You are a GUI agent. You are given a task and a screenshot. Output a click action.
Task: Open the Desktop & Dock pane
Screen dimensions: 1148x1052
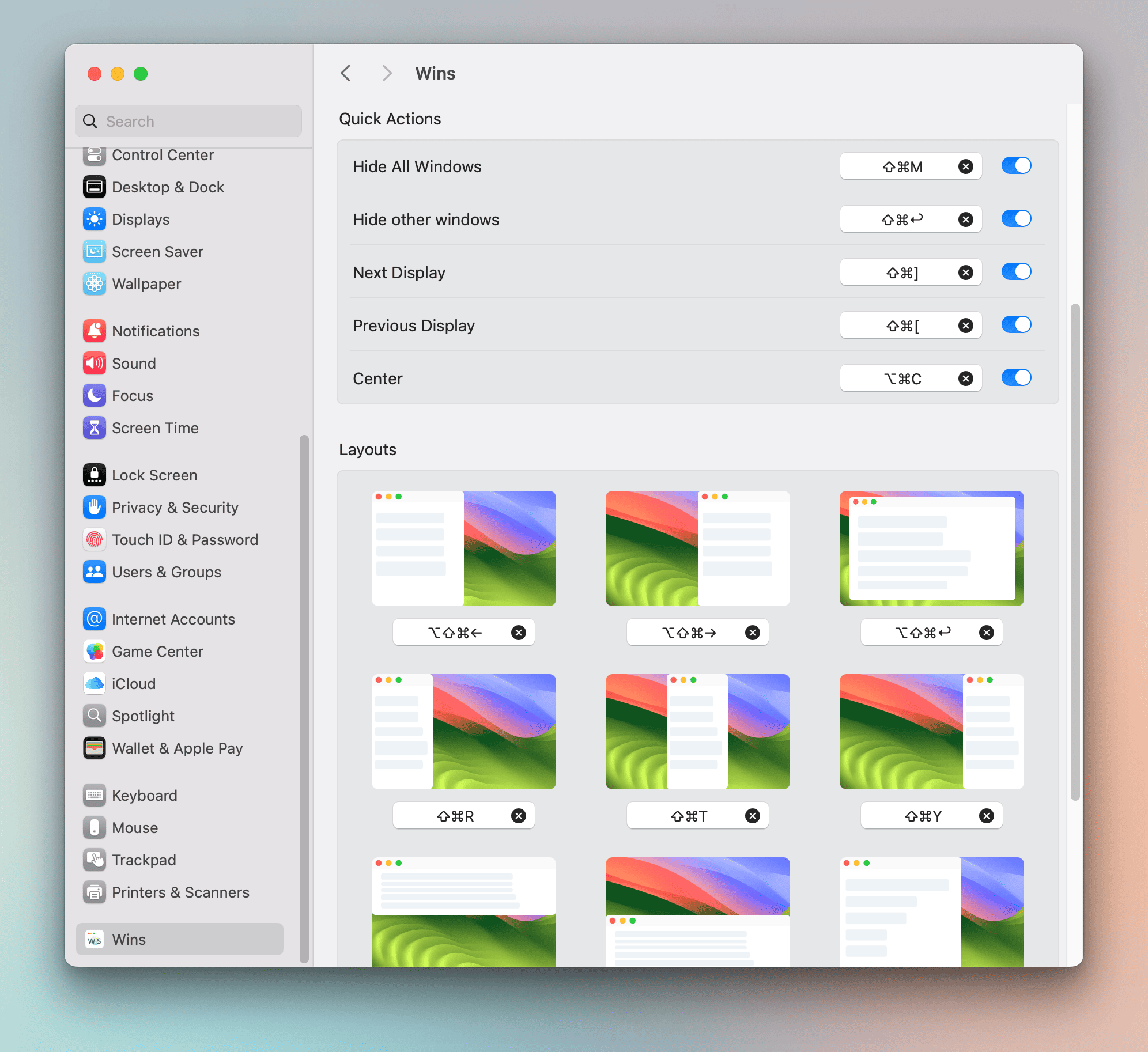tap(168, 187)
